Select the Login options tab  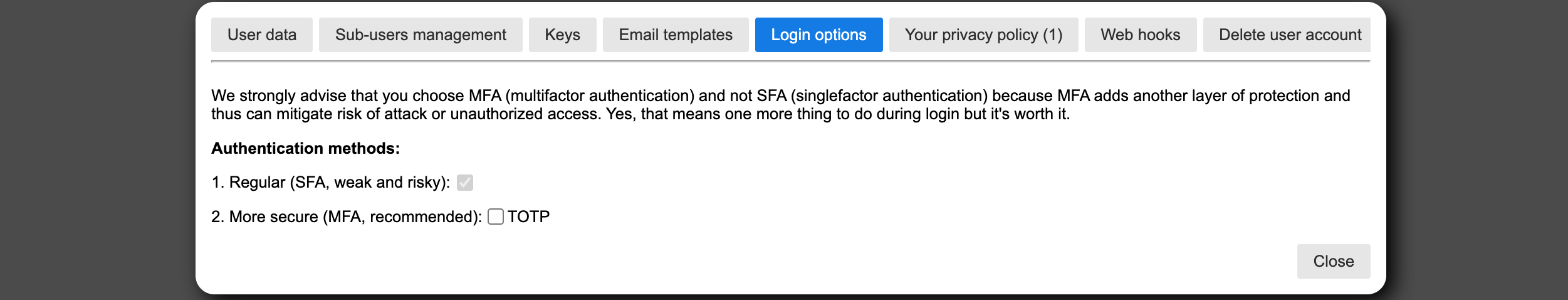[818, 35]
